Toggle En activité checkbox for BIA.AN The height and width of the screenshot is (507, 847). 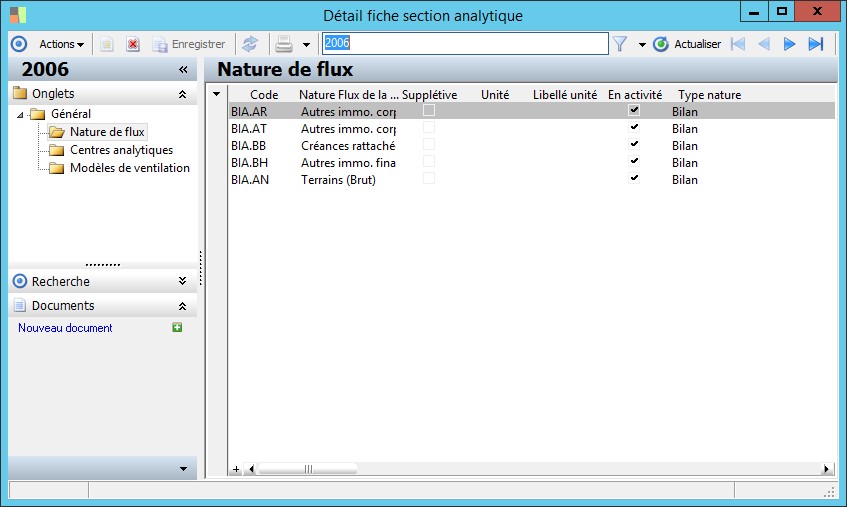634,179
